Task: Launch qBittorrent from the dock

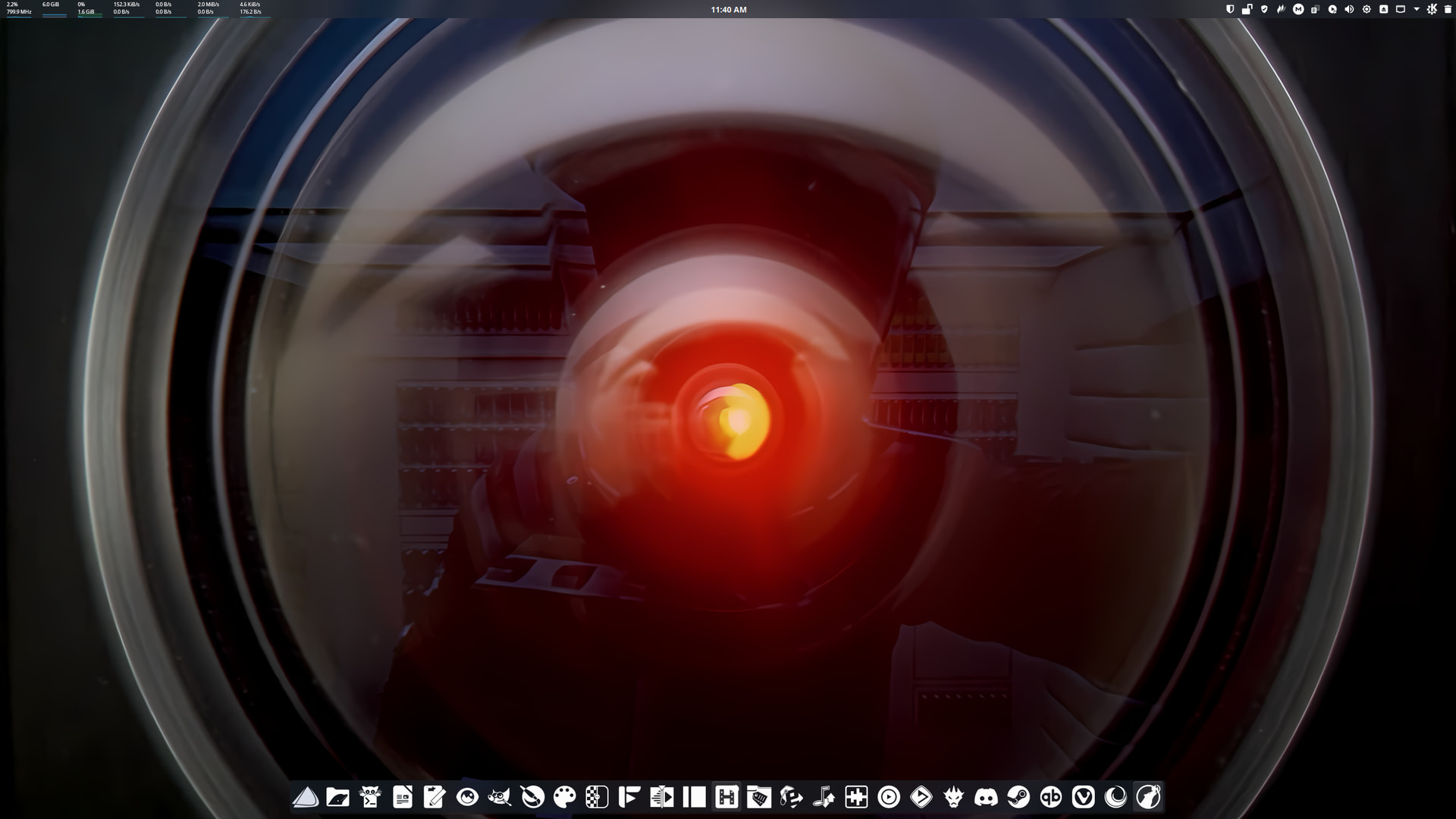Action: click(1050, 797)
